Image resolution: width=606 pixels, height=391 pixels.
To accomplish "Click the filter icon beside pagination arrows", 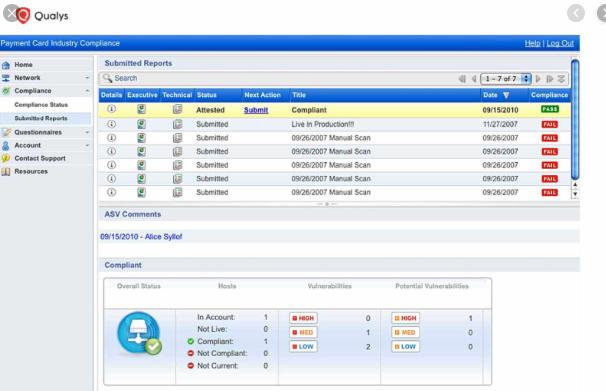I will click(561, 79).
